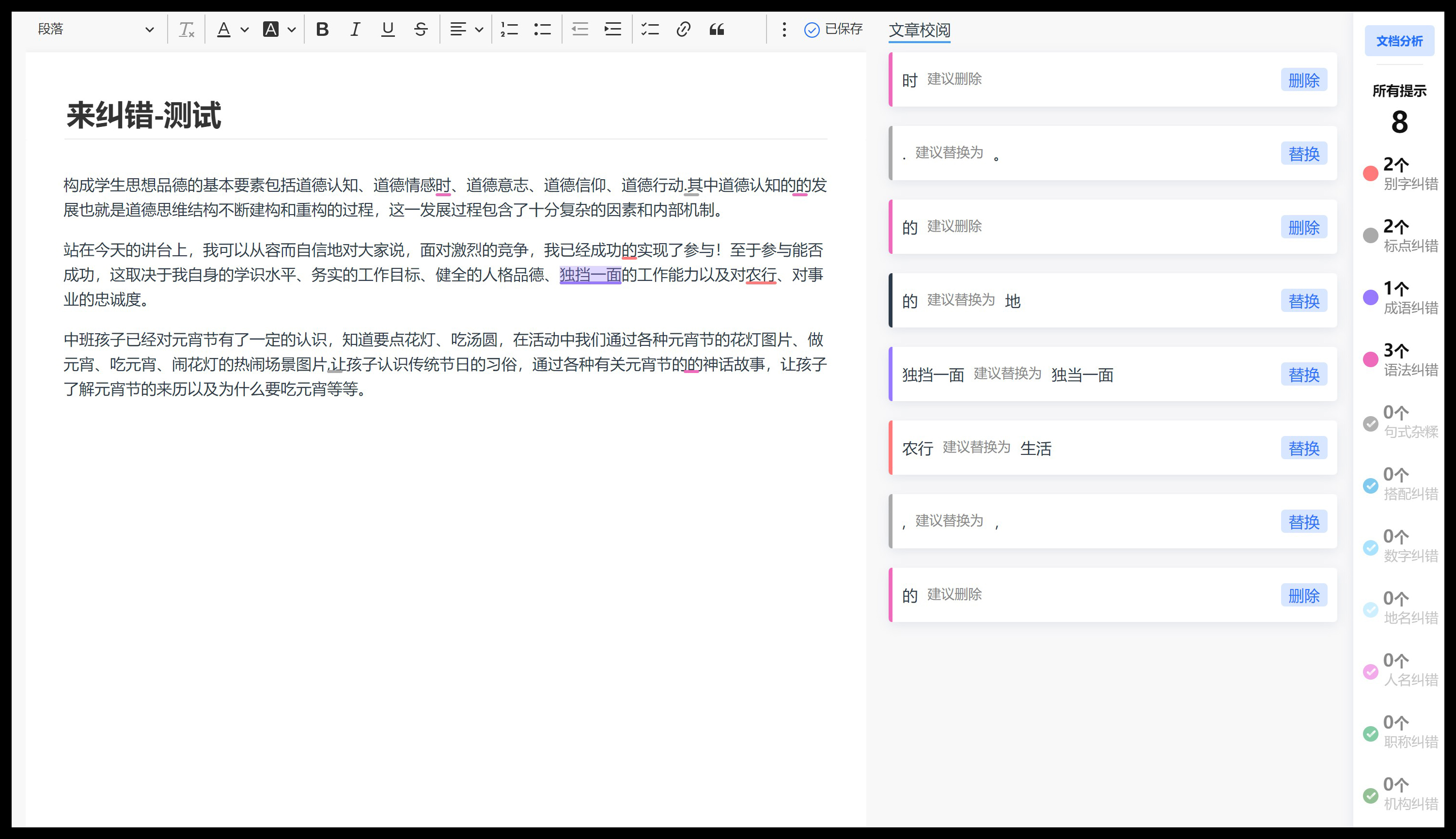Viewport: 1456px width, 839px height.
Task: Click the clear formatting icon
Action: [x=186, y=30]
